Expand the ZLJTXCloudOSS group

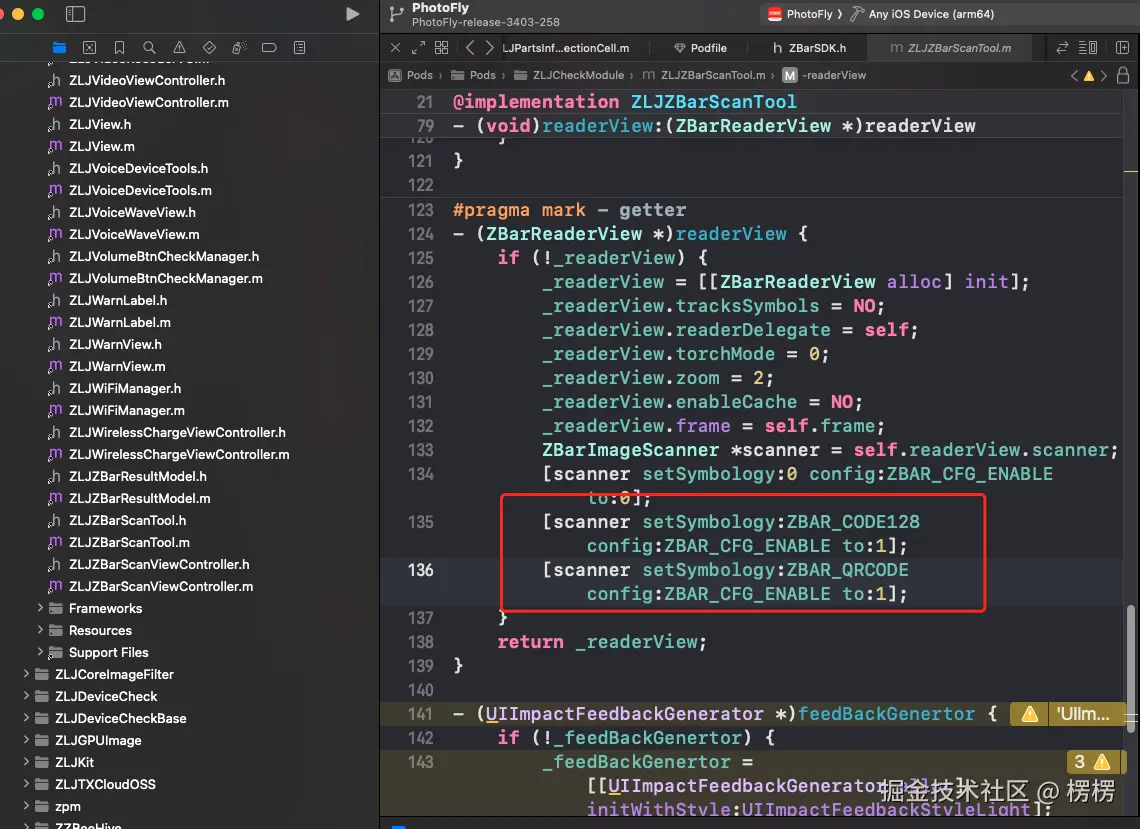click(26, 784)
